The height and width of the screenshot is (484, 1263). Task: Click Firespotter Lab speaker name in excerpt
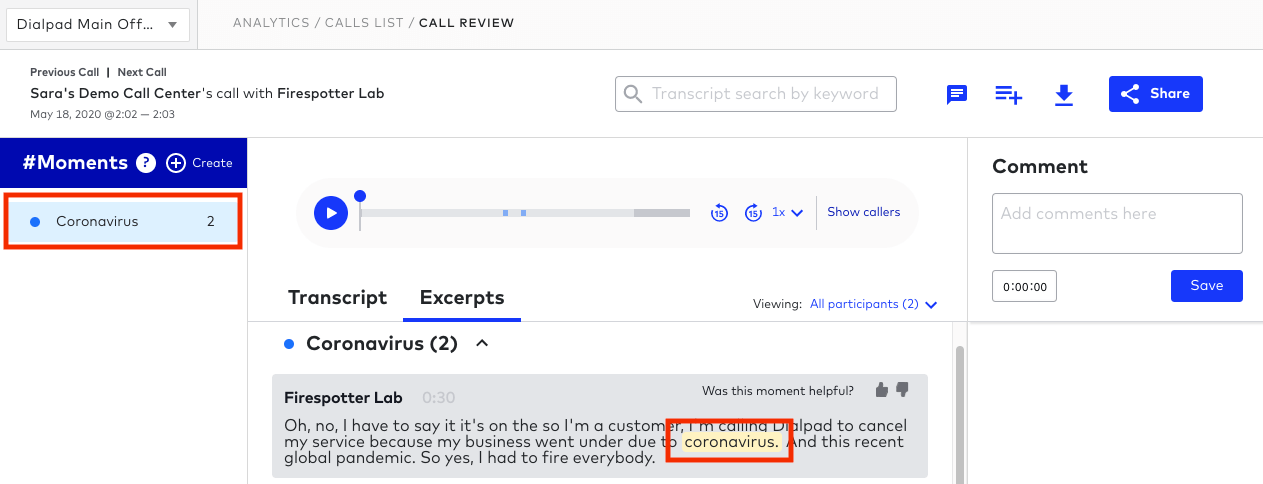(x=343, y=398)
